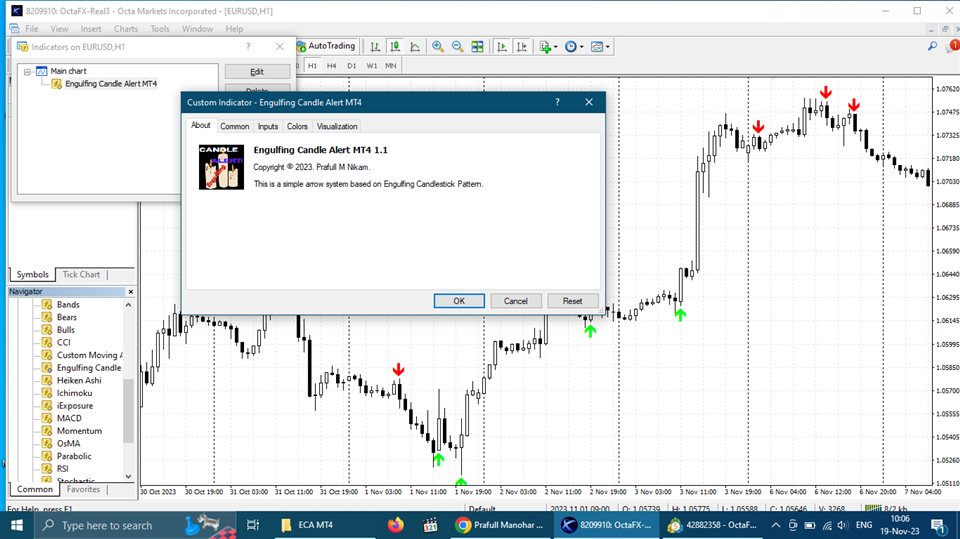
Task: Select the H1 timeframe
Action: tap(312, 66)
